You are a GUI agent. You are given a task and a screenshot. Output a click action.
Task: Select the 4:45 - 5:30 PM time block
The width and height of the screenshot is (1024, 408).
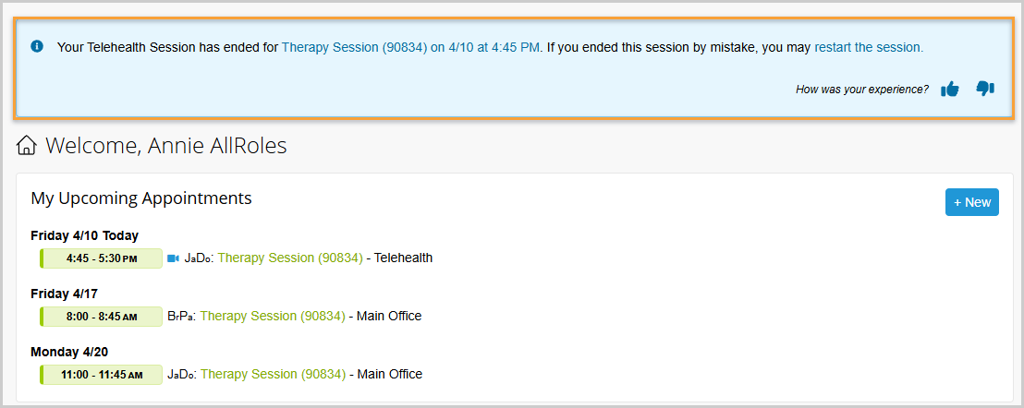click(101, 258)
